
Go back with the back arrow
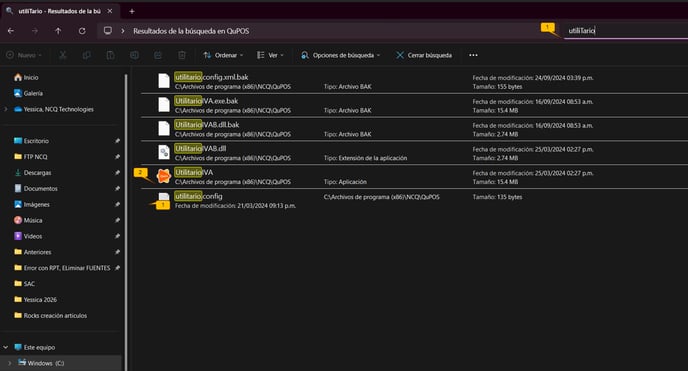point(11,31)
